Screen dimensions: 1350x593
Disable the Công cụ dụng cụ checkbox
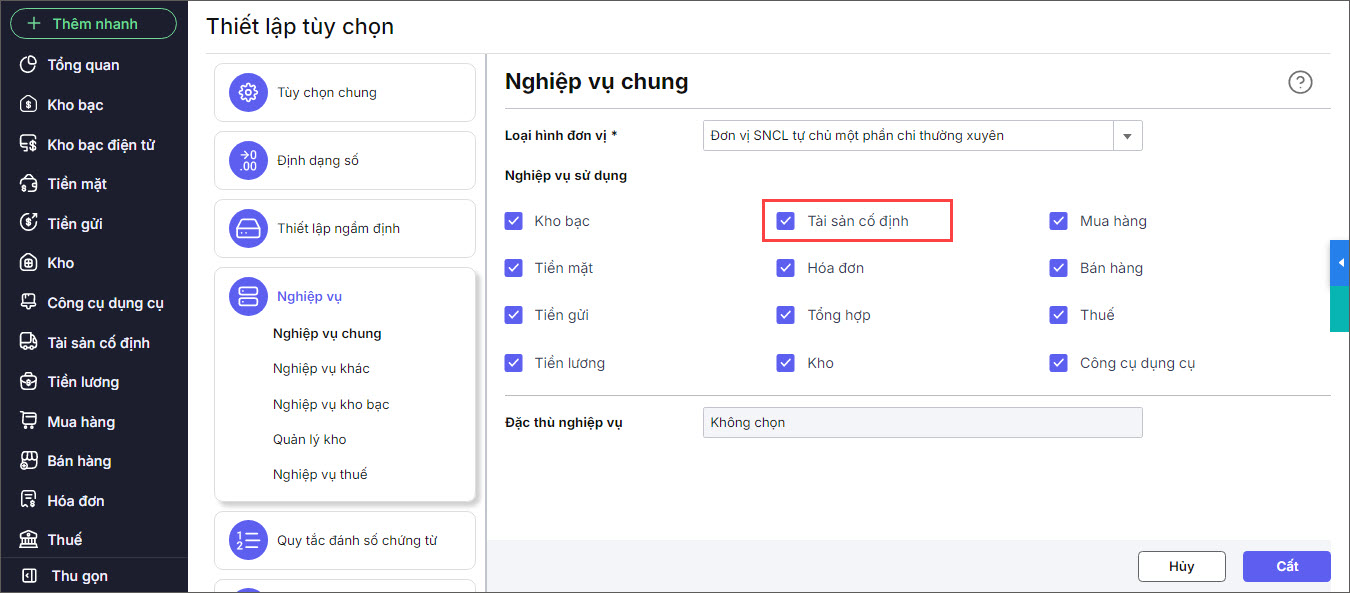1058,363
